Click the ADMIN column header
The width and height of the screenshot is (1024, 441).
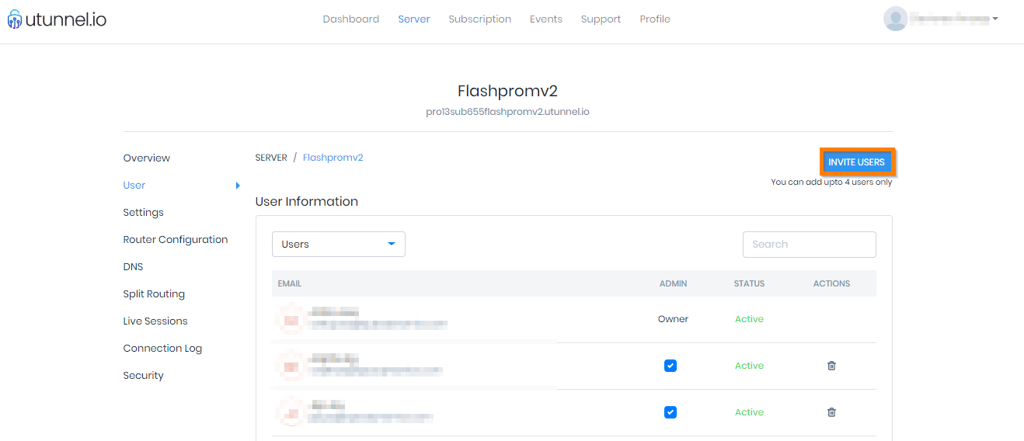(673, 284)
